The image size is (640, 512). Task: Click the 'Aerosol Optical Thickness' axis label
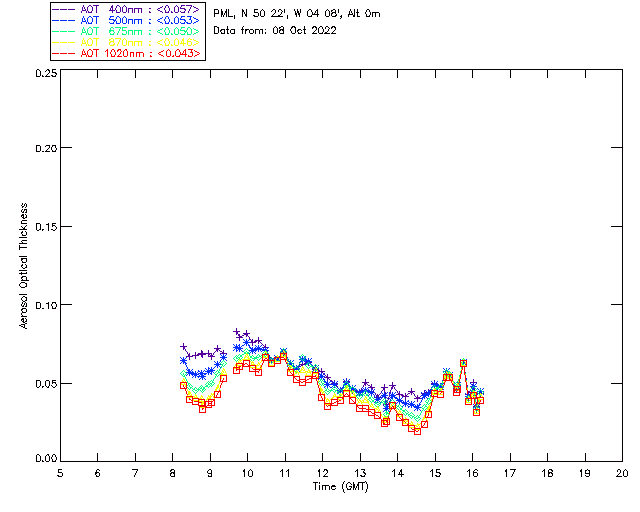24,266
